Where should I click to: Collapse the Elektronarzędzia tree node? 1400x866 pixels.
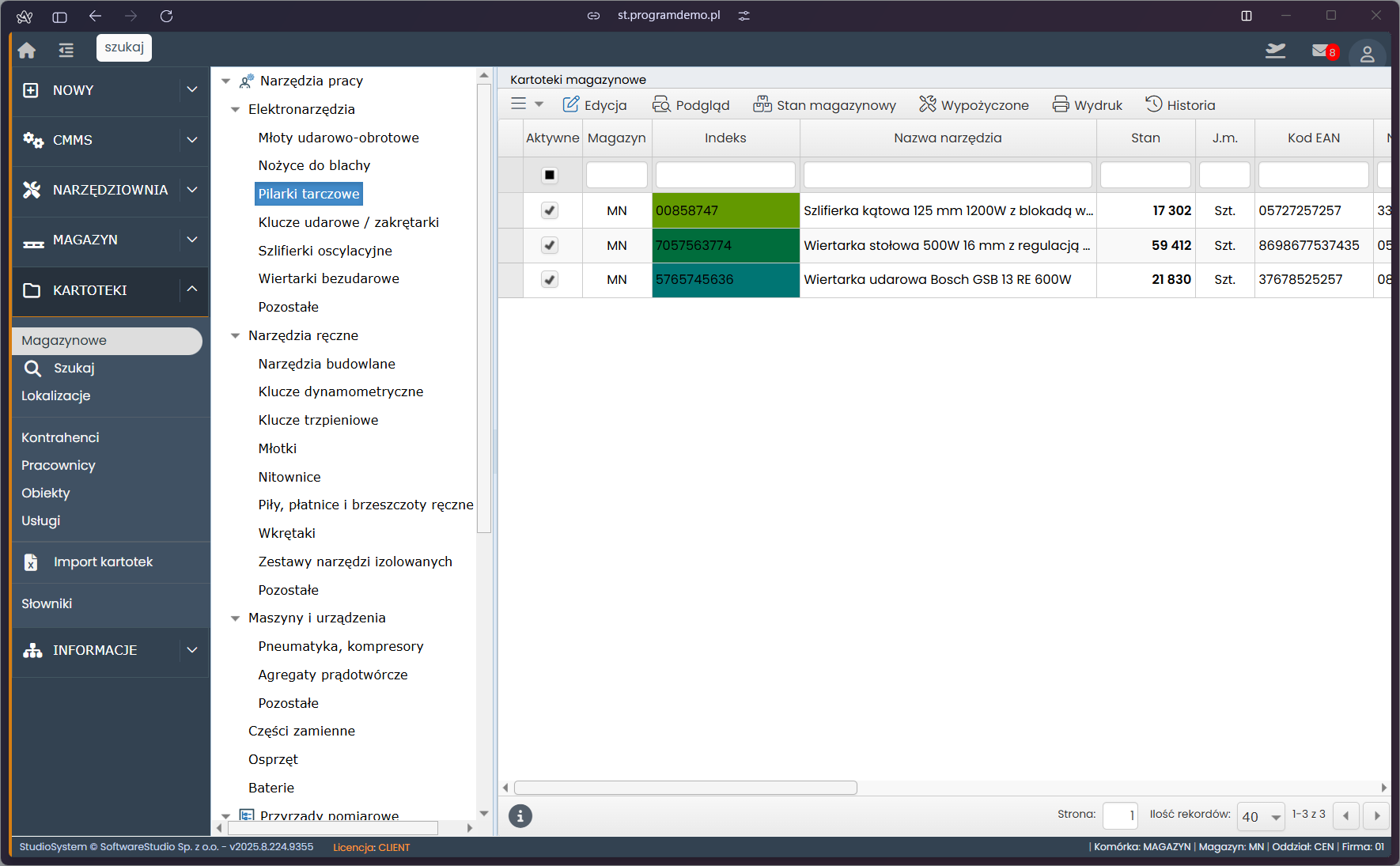point(235,110)
